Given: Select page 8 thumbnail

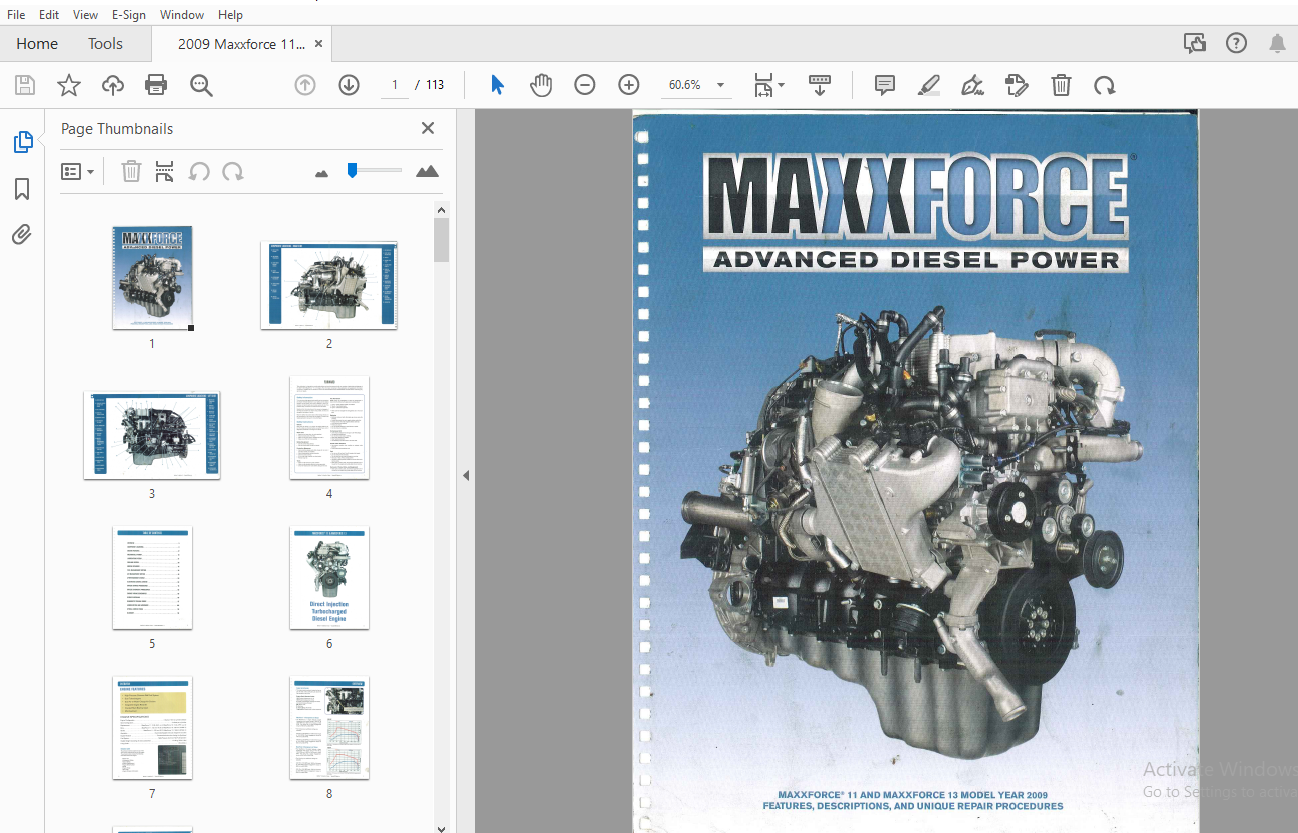Looking at the screenshot, I should point(329,728).
